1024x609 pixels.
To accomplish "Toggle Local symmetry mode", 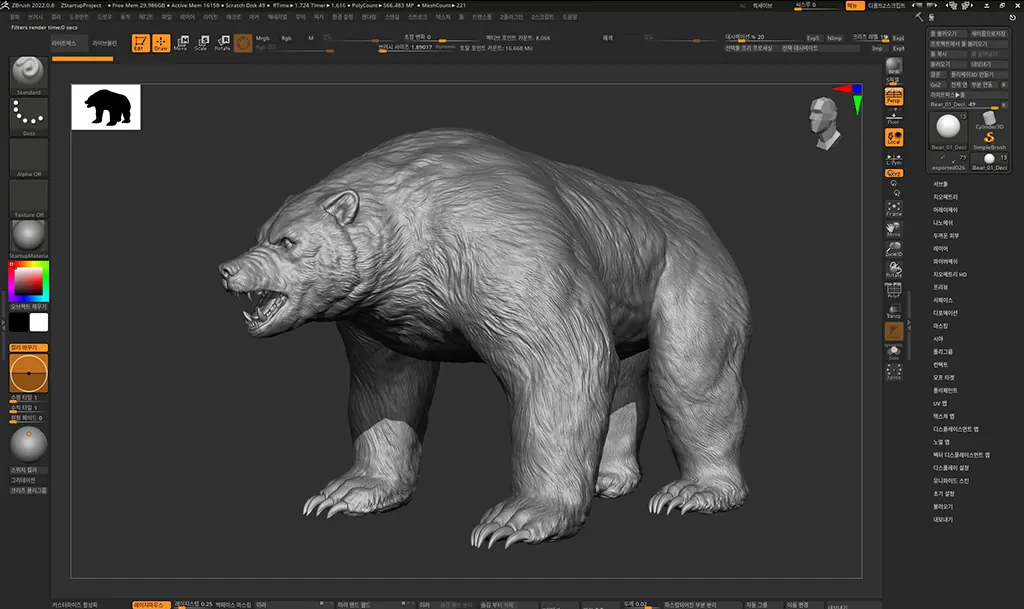I will click(x=894, y=137).
